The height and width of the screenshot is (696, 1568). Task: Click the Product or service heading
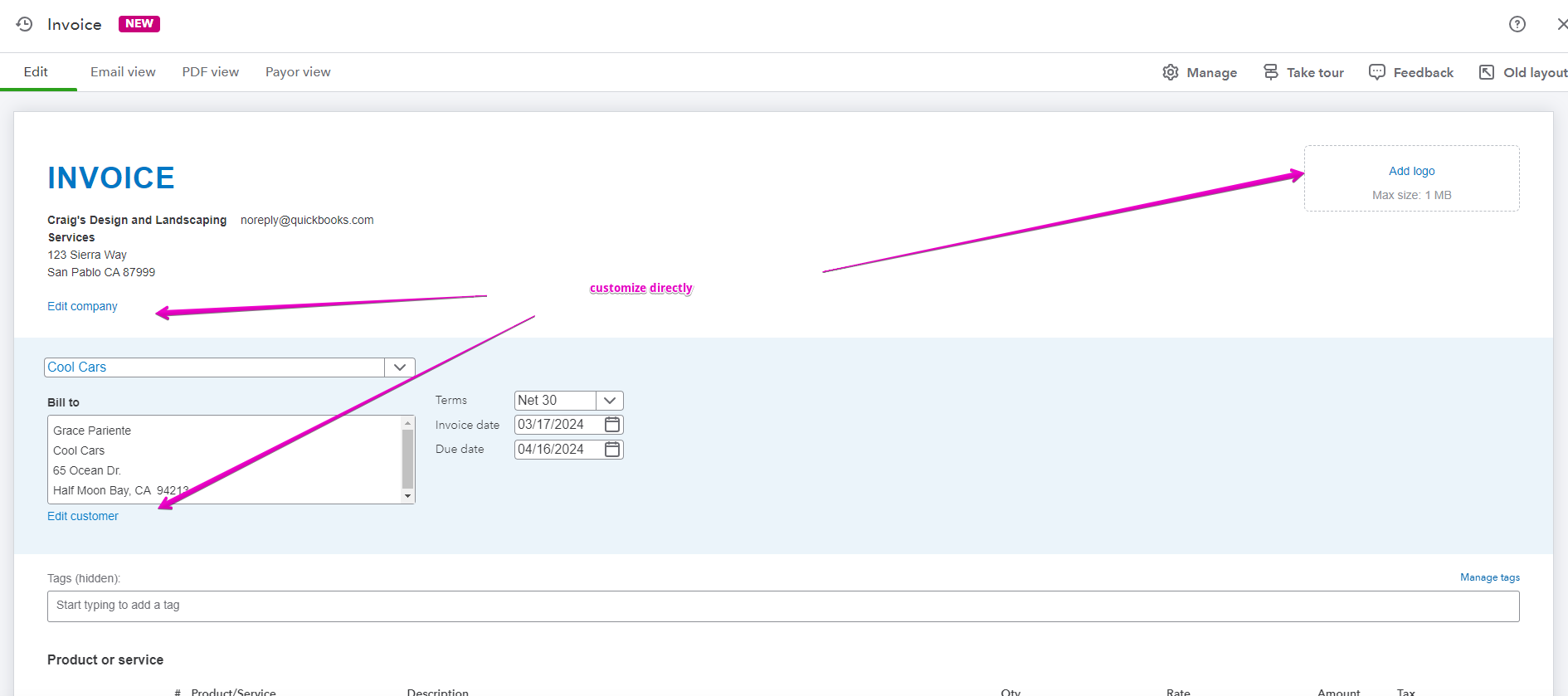(105, 660)
